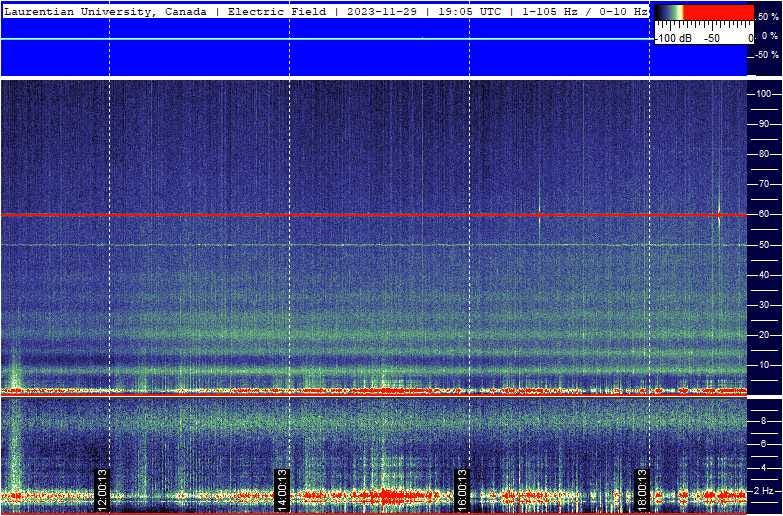Viewport: 783px width, 516px height.
Task: Click the "90" frequency axis label
Action: tap(766, 124)
